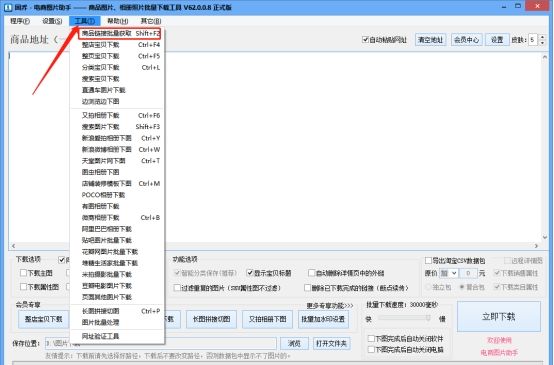The image size is (554, 365).
Task: Open the 更多专享功能>>> link
Action: [x=330, y=305]
